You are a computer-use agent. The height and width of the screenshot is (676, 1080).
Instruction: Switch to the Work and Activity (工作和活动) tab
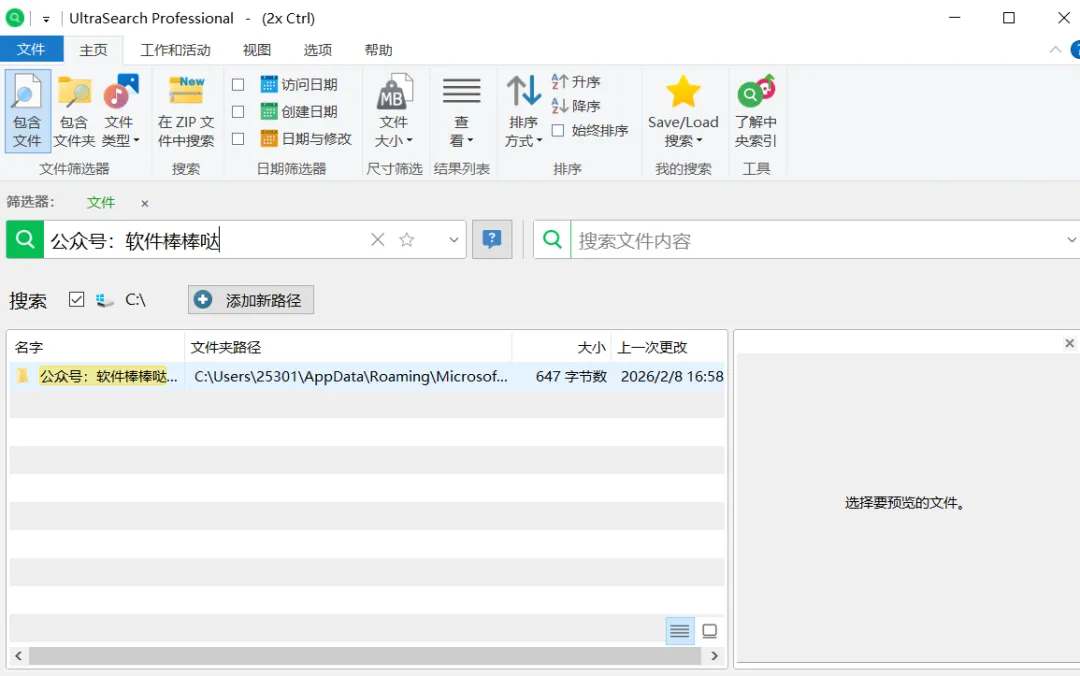click(176, 50)
